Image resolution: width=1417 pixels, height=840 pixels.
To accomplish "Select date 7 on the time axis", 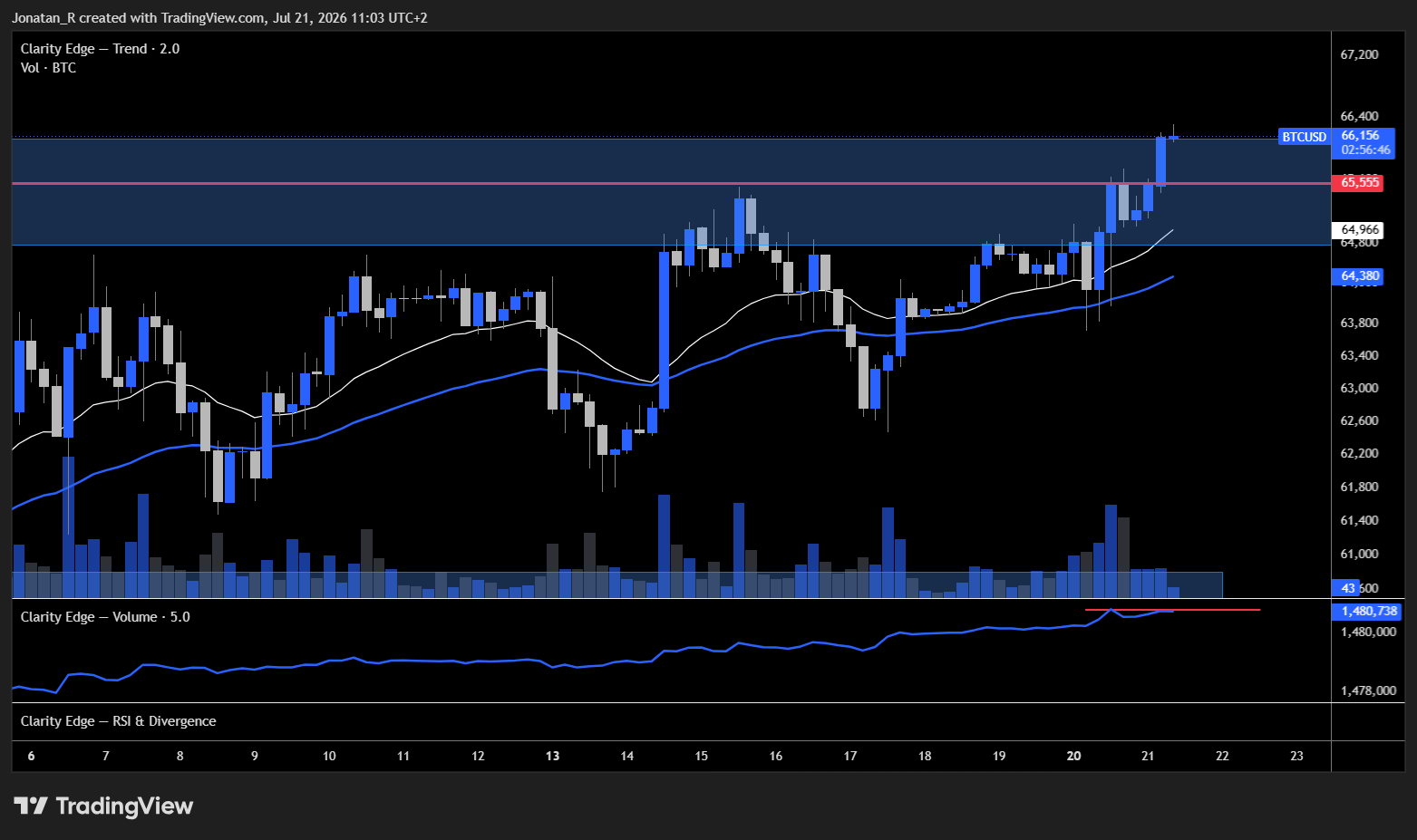I will pos(106,756).
